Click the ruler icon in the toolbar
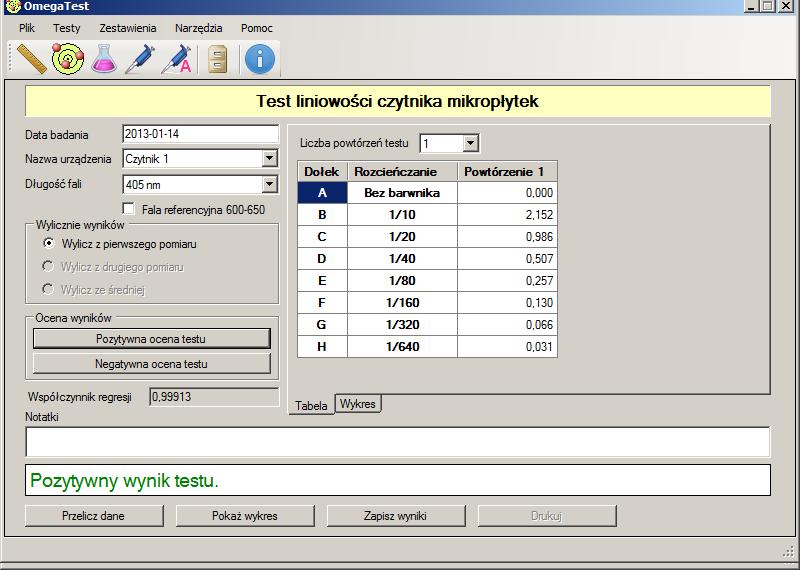The height and width of the screenshot is (570, 800). click(32, 59)
